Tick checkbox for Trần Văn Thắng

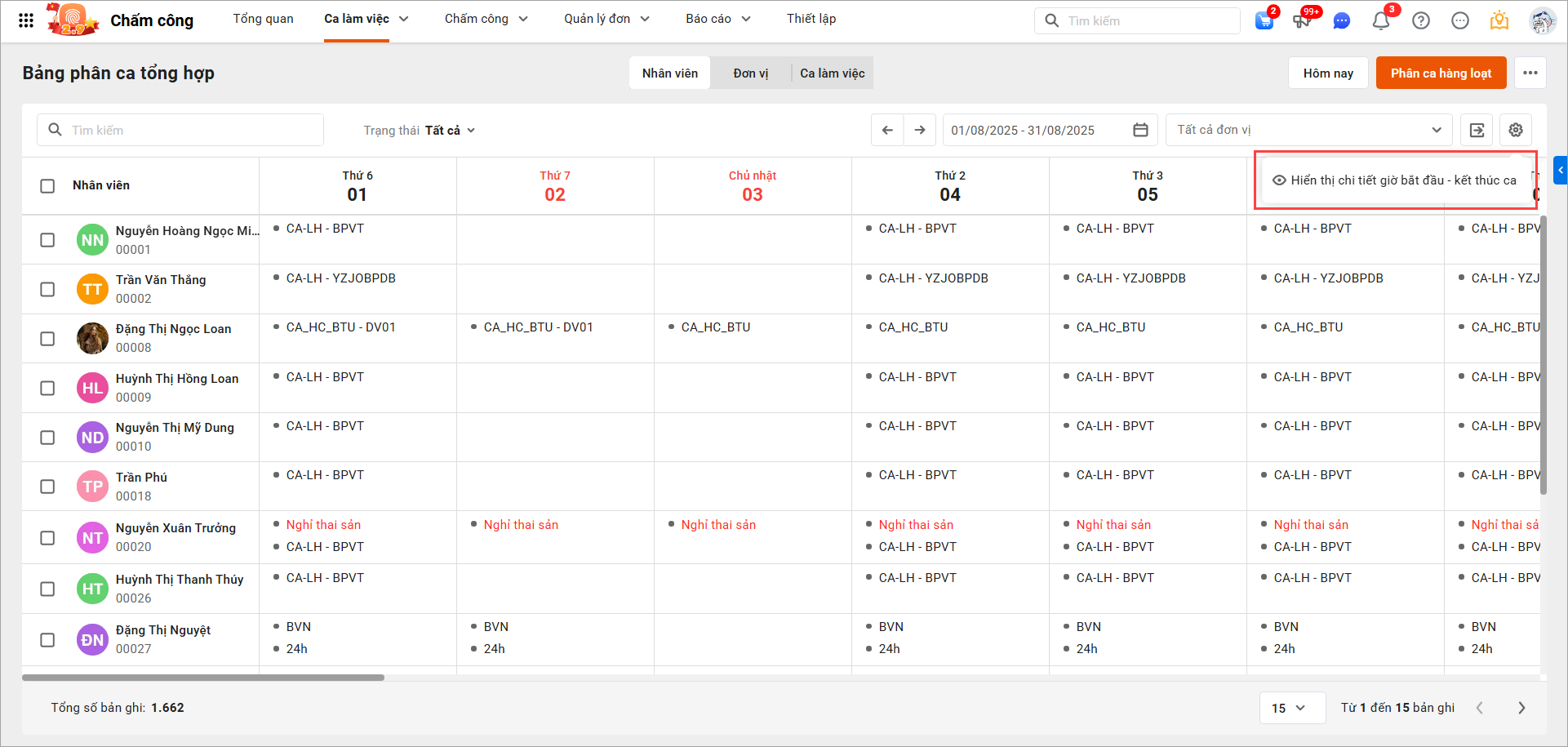(x=47, y=289)
